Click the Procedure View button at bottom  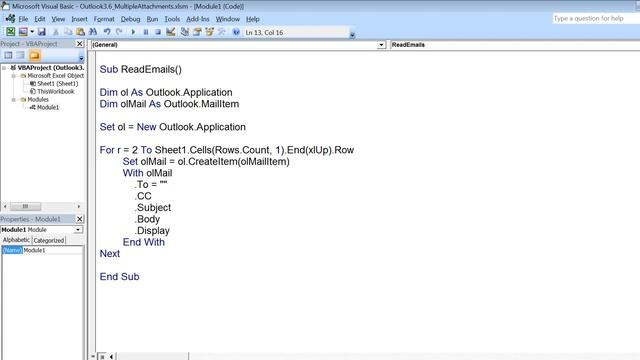click(93, 357)
